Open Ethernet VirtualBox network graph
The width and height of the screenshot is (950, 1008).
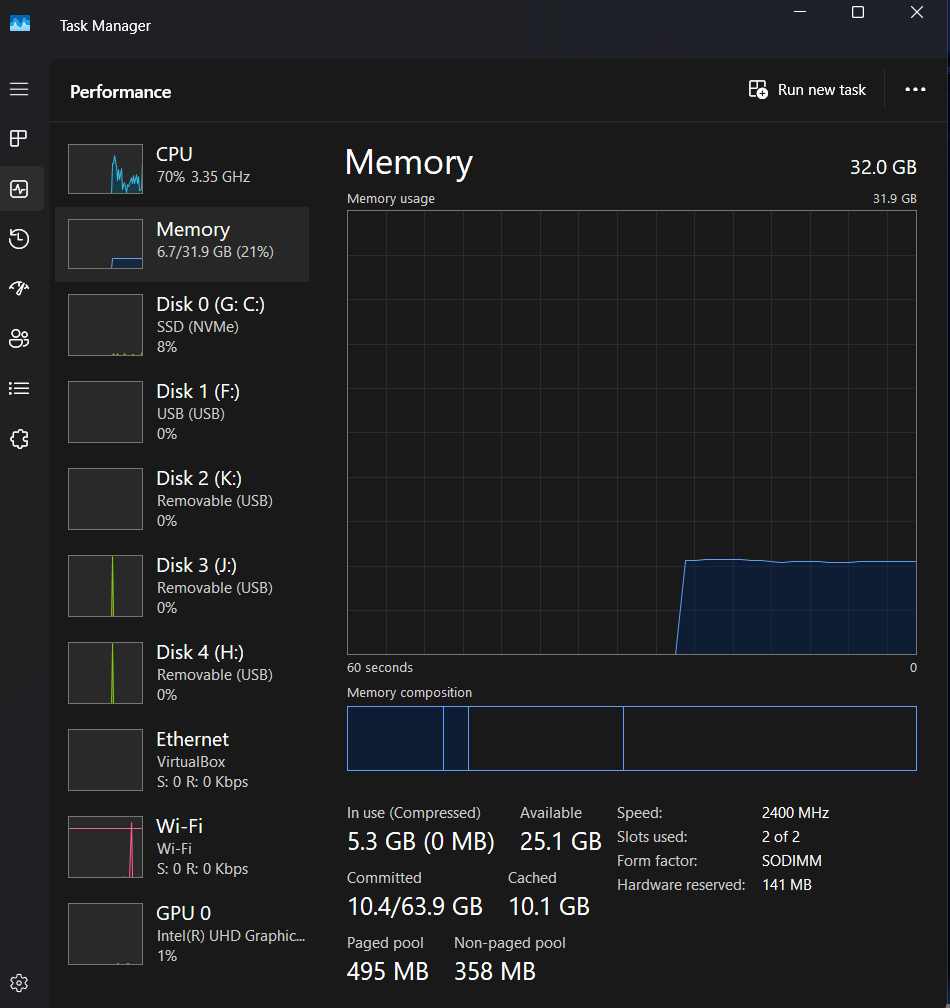[182, 759]
